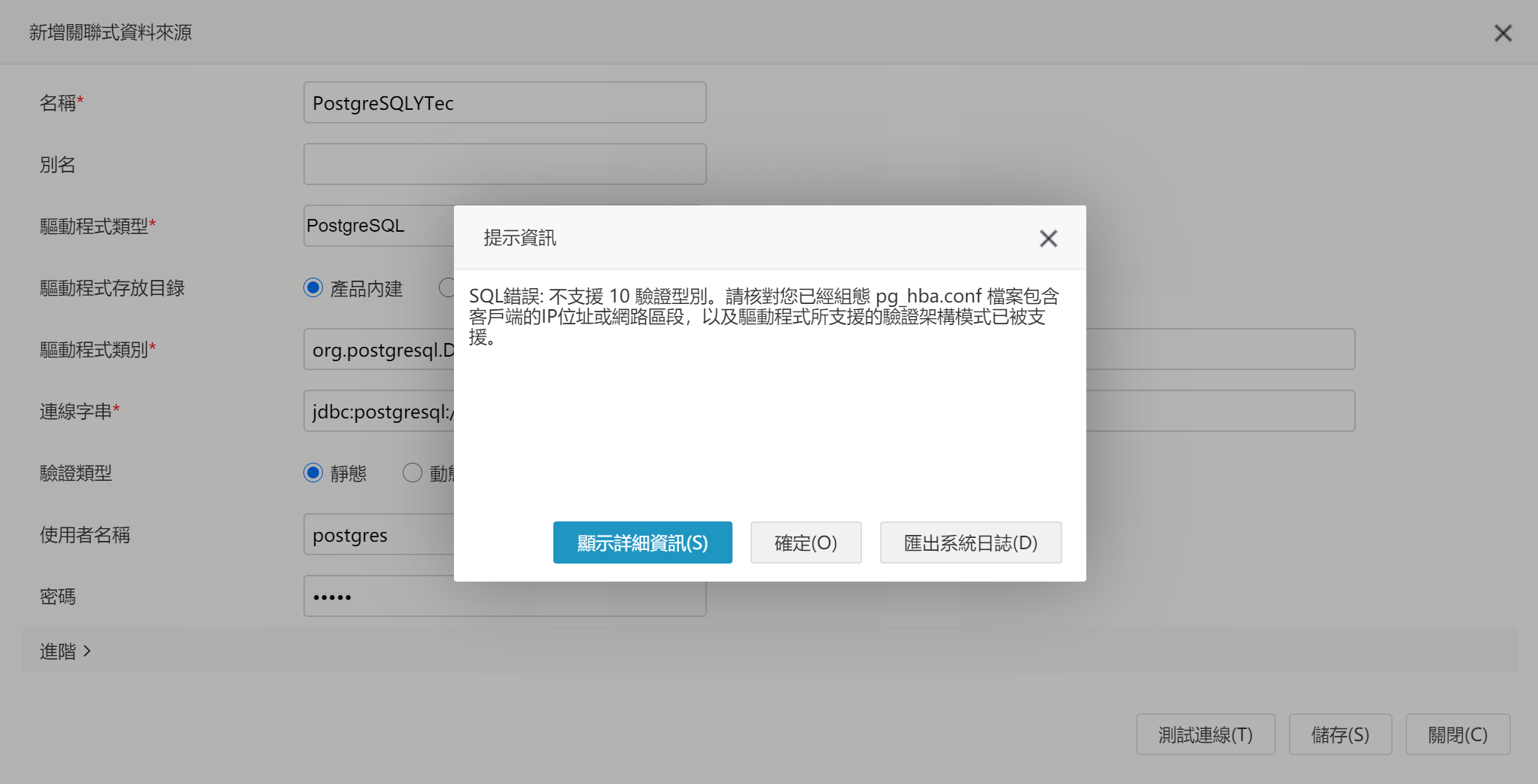Close the 新增關聯式資料來源 window
This screenshot has width=1538, height=784.
coord(1503,33)
